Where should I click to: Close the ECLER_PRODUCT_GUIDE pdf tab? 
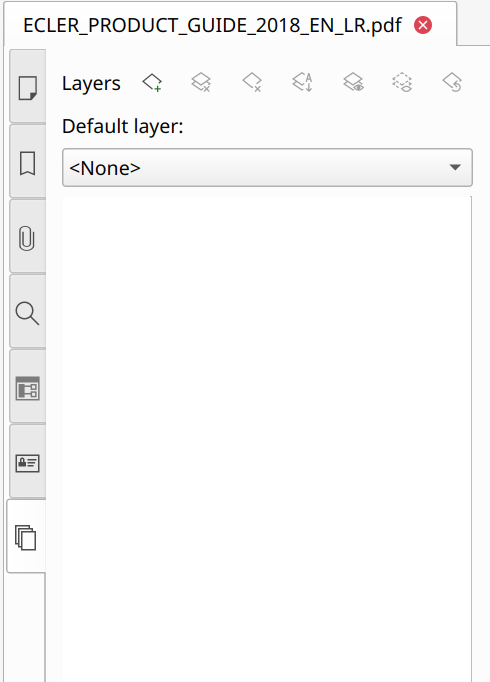click(x=423, y=25)
